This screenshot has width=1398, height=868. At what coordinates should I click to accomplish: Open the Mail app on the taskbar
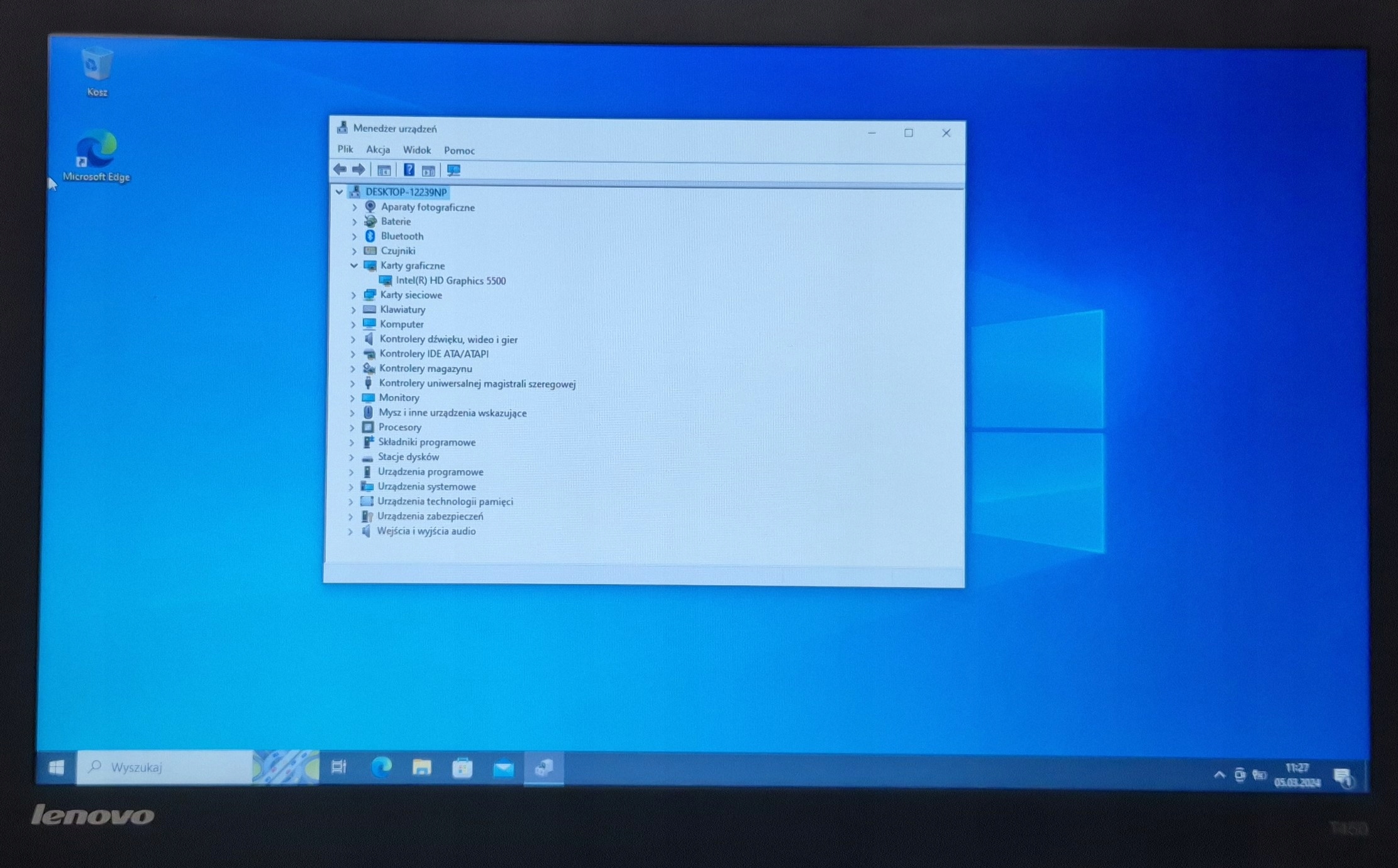(503, 768)
